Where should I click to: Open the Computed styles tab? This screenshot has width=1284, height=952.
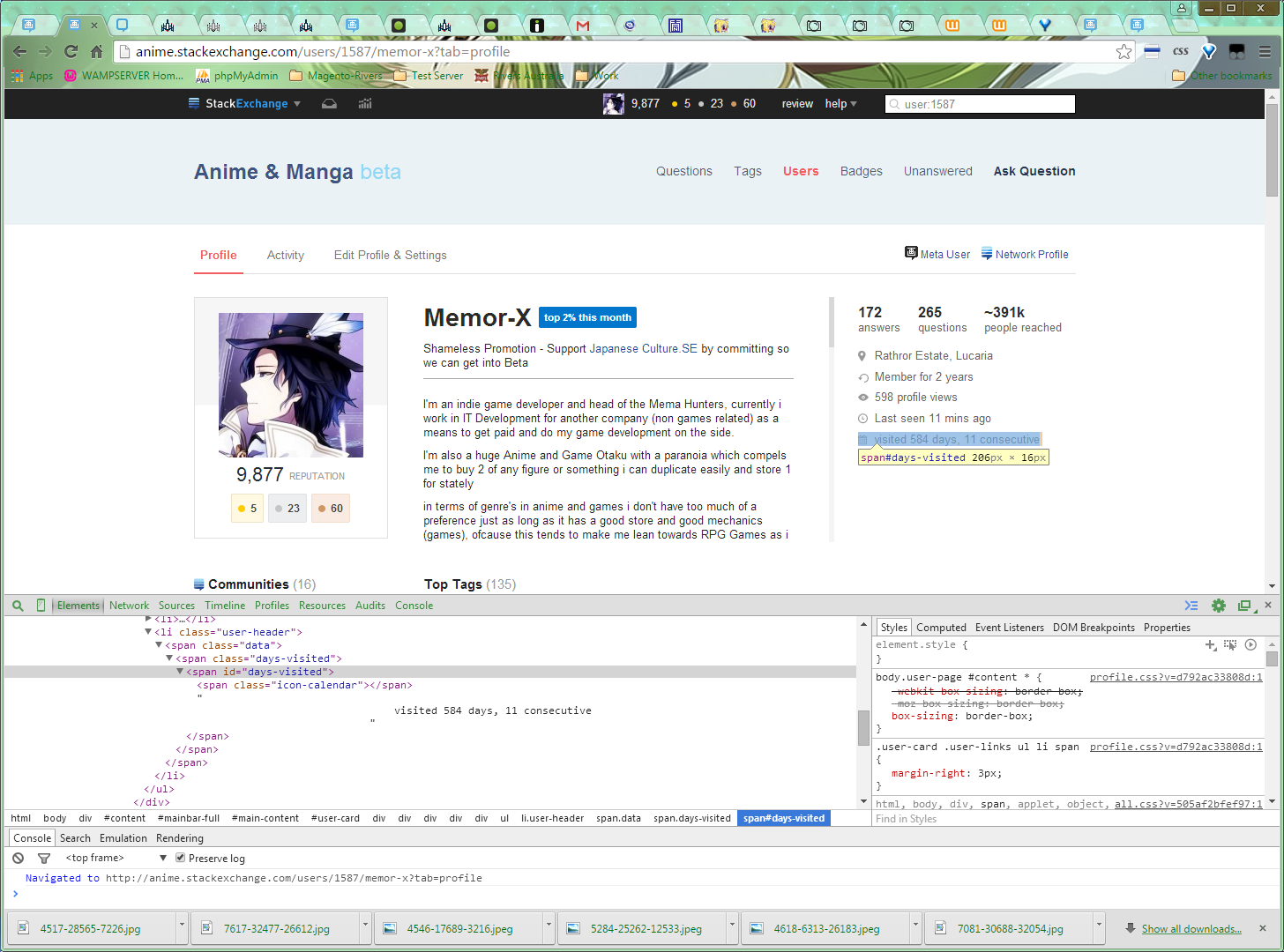point(941,628)
